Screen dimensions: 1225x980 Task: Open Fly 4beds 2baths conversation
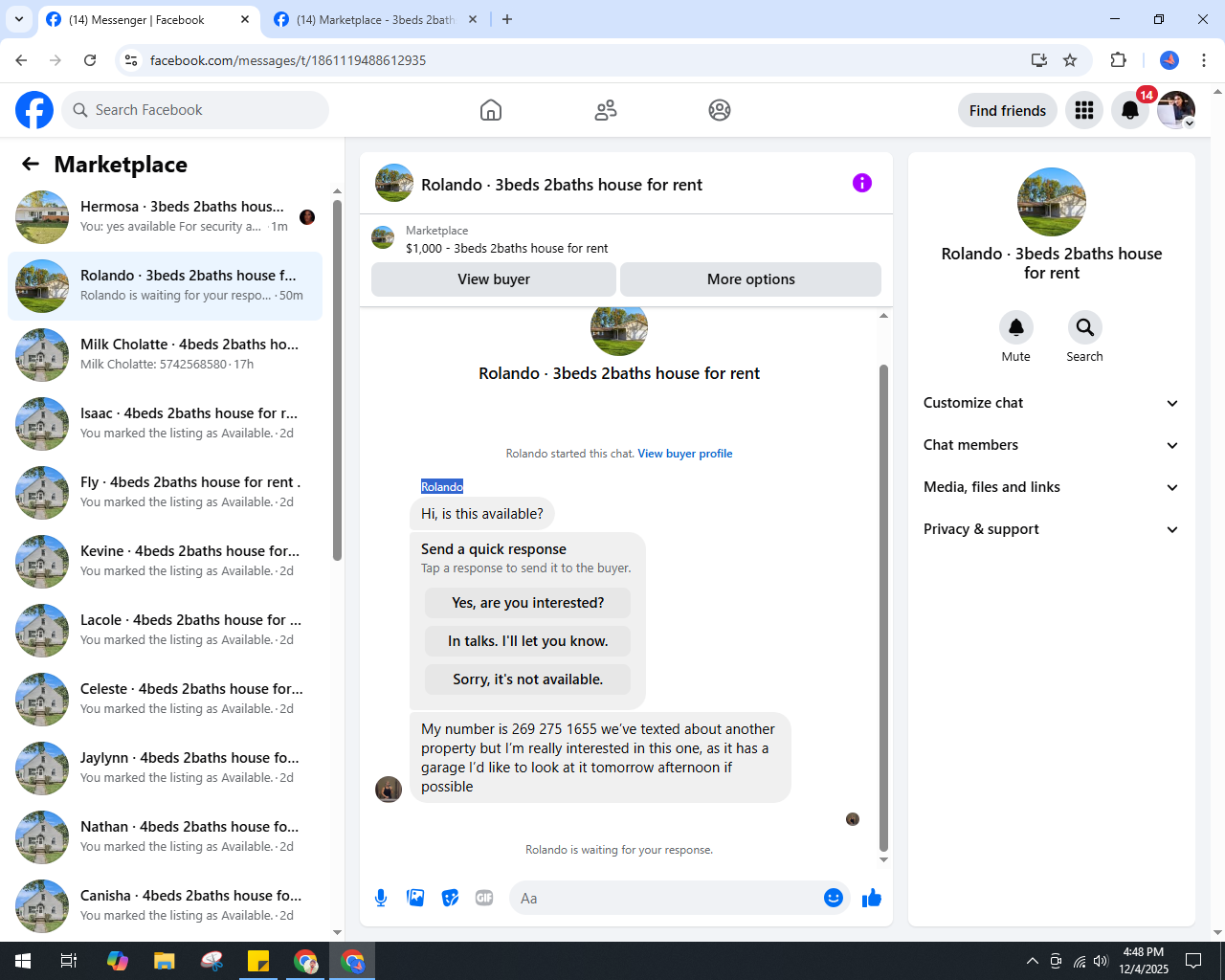click(x=165, y=493)
